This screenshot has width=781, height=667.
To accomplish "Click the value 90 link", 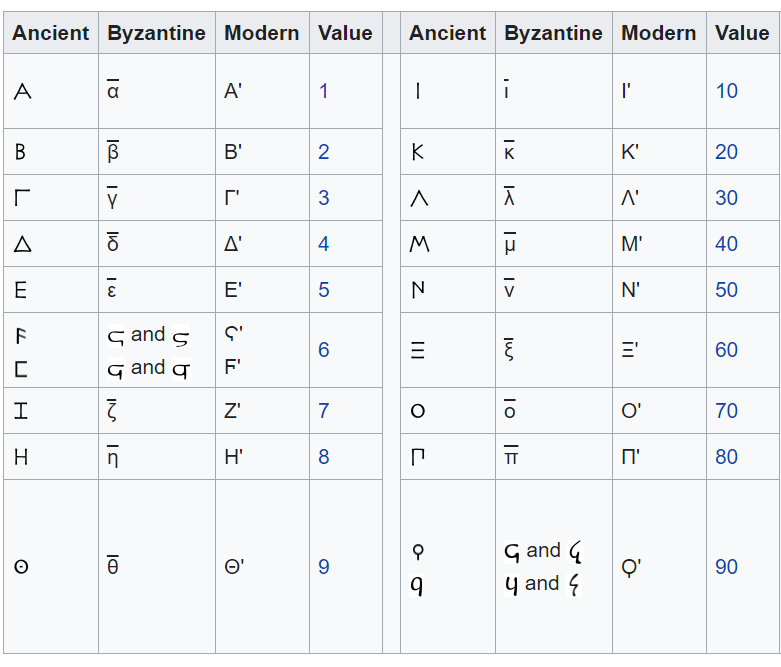I will coord(727,567).
